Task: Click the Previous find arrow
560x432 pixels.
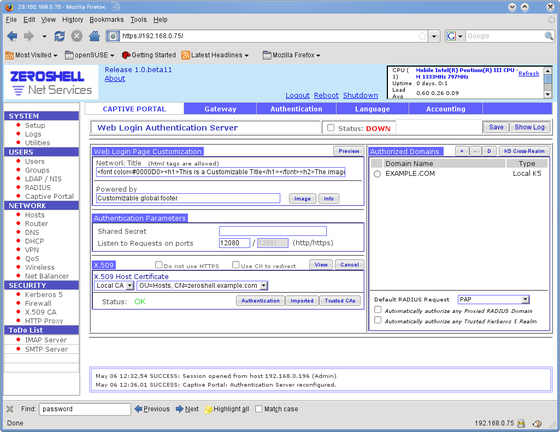Action: point(139,409)
